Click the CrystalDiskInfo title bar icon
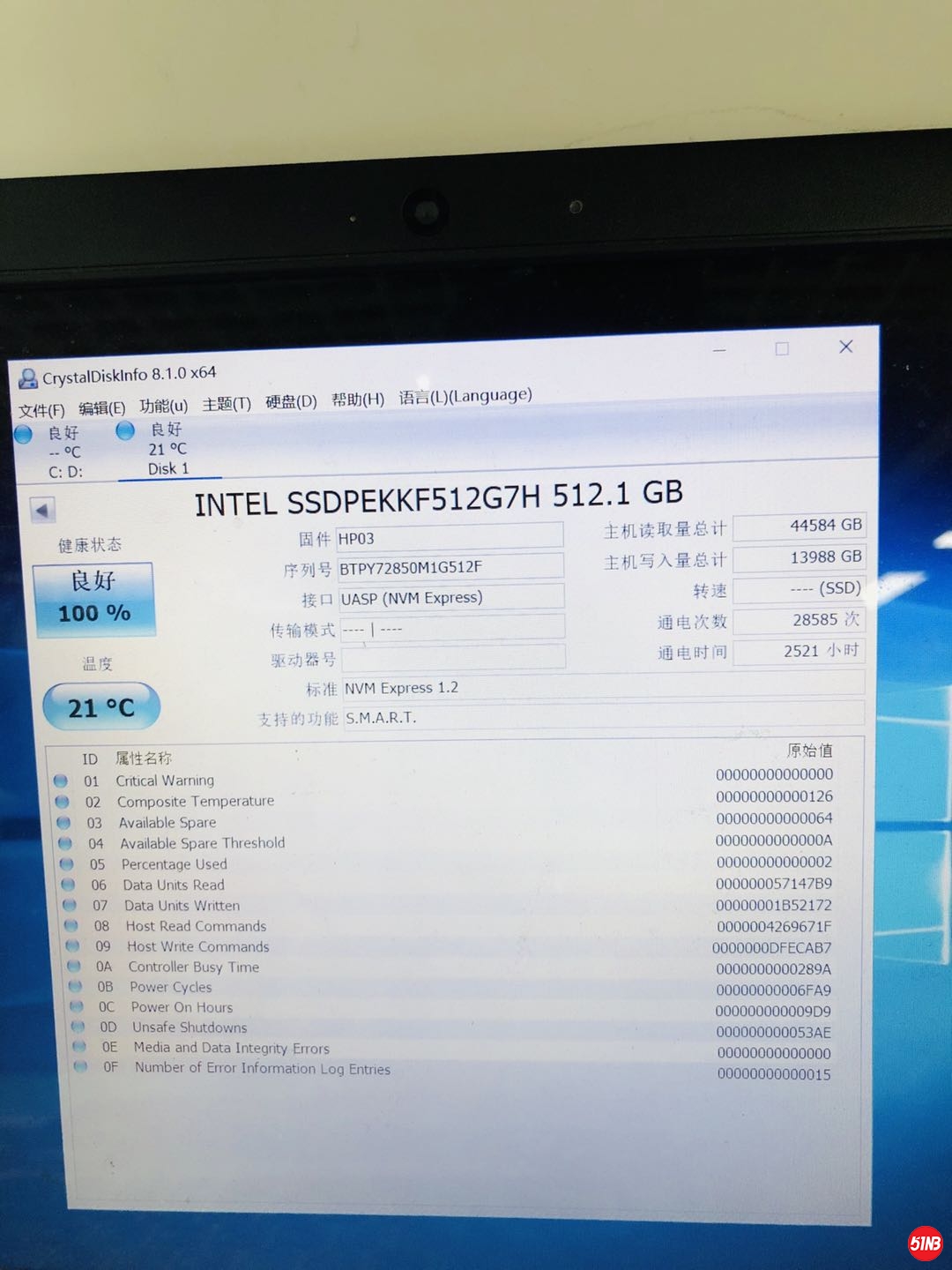Viewport: 952px width, 1270px height. tap(29, 379)
